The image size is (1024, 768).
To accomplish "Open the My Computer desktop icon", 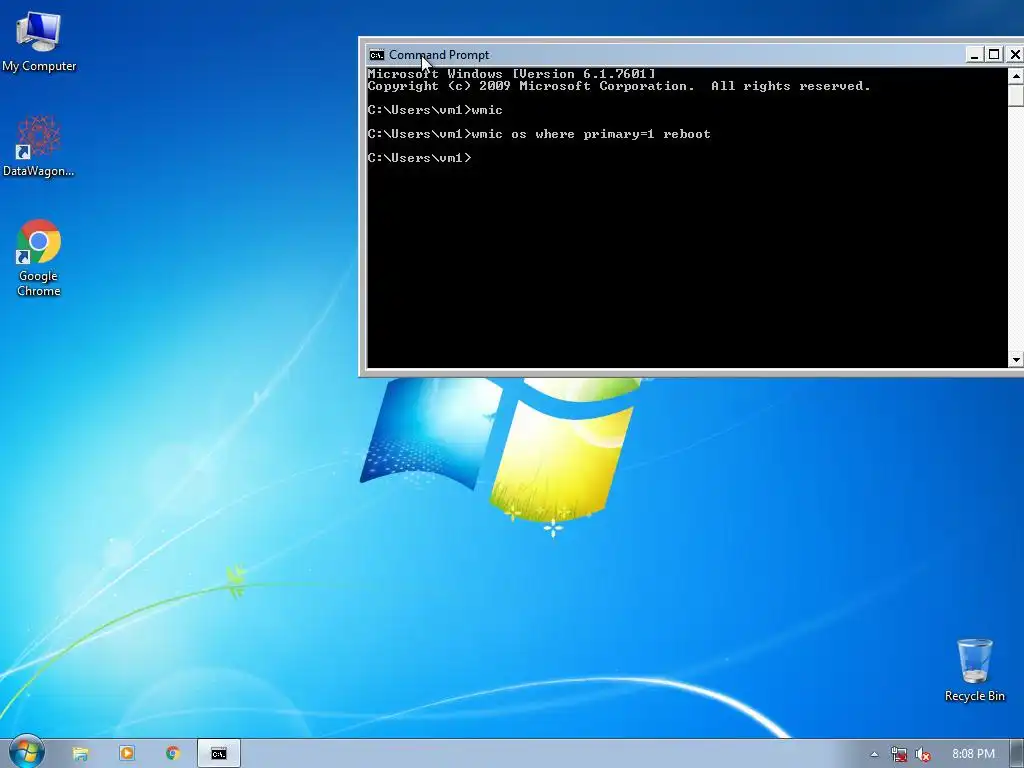I will [39, 40].
